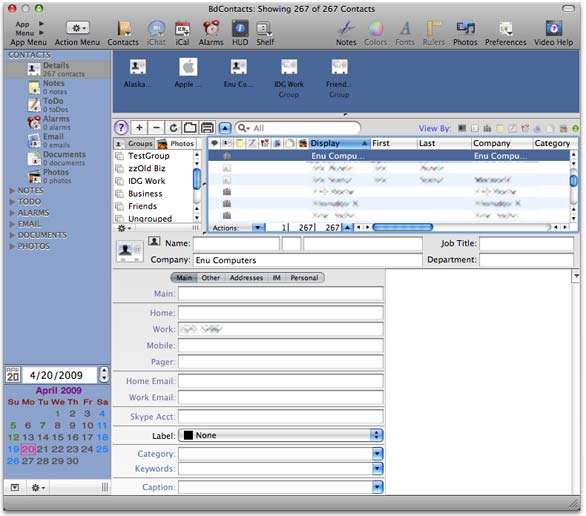Sort by the First column header

click(394, 143)
